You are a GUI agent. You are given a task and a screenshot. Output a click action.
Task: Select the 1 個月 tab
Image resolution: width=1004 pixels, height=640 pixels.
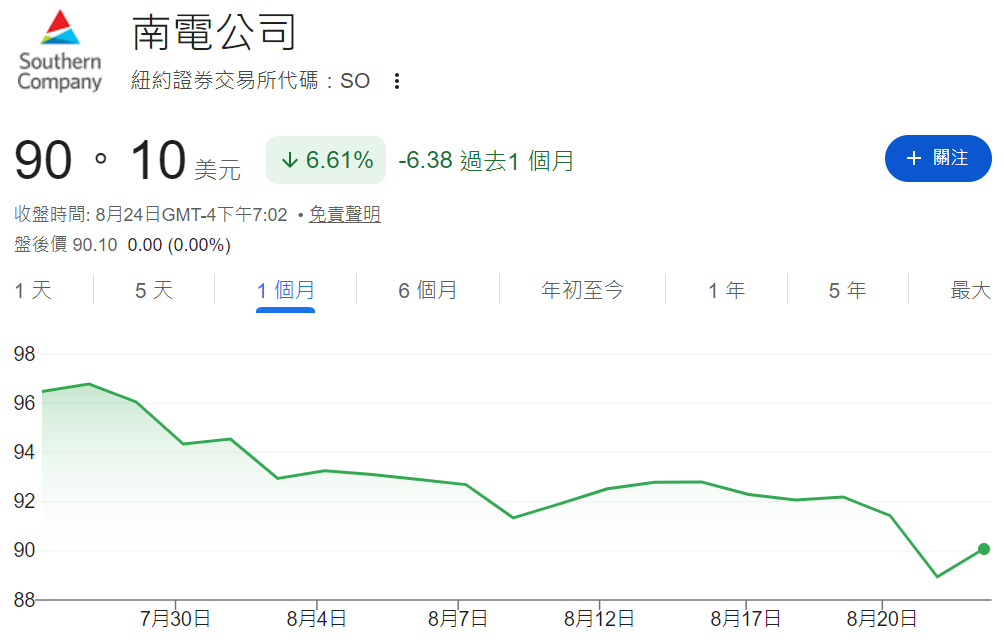[286, 290]
